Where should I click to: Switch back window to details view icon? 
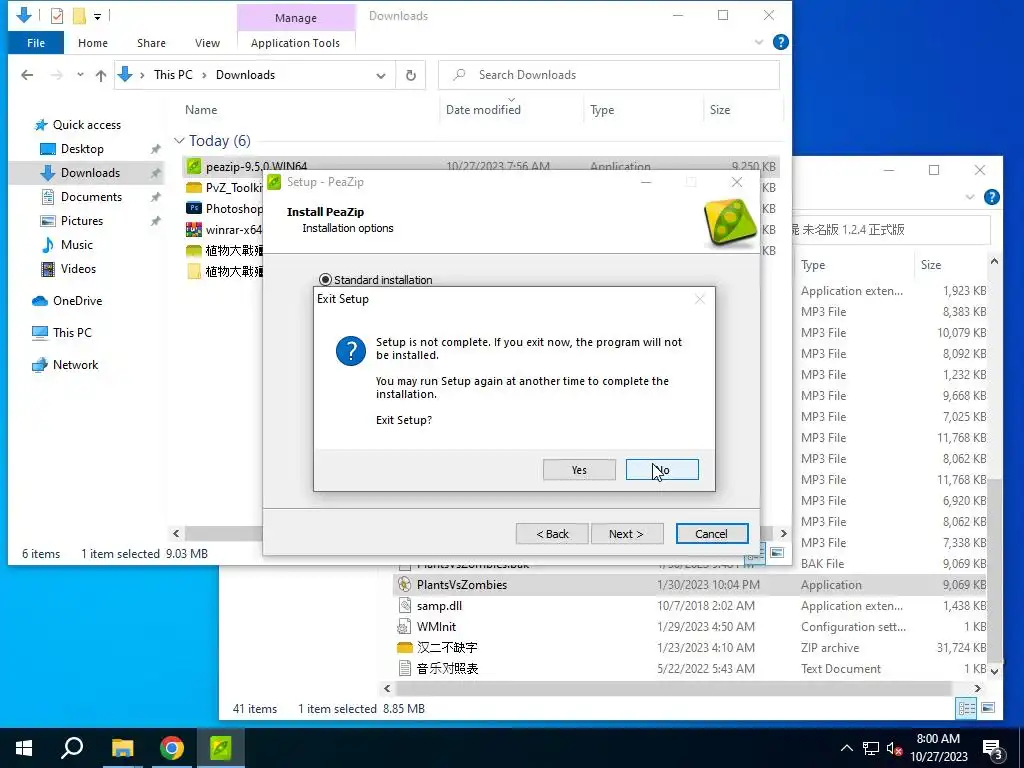967,709
